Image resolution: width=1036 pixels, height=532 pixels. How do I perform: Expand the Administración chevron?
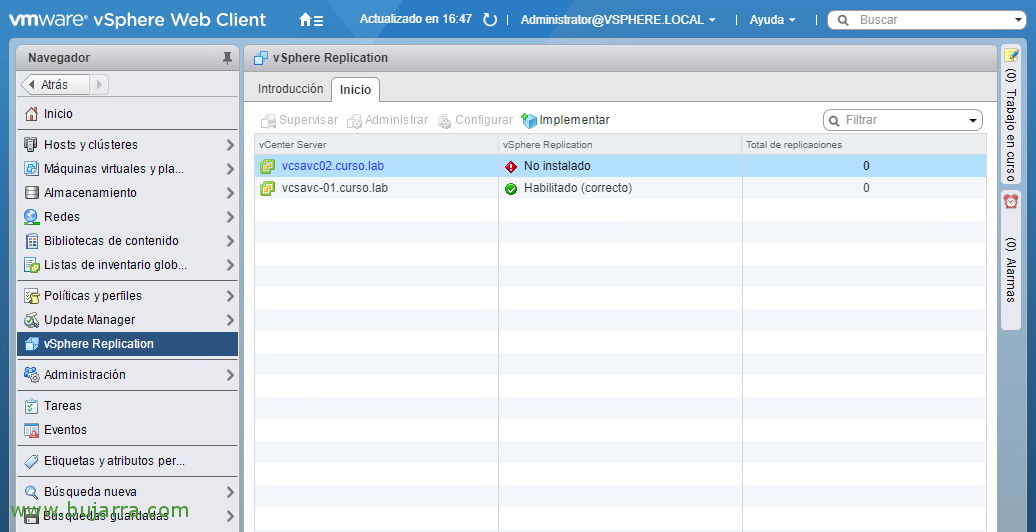pyautogui.click(x=230, y=375)
